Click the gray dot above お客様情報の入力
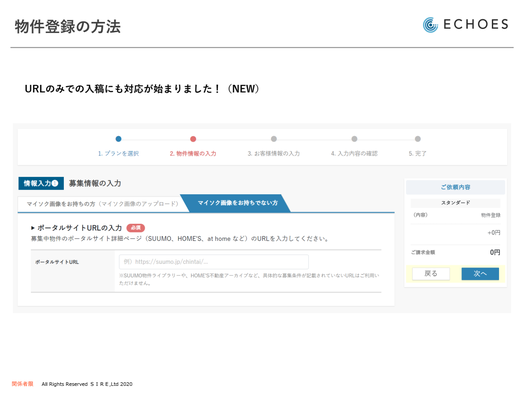 click(274, 139)
